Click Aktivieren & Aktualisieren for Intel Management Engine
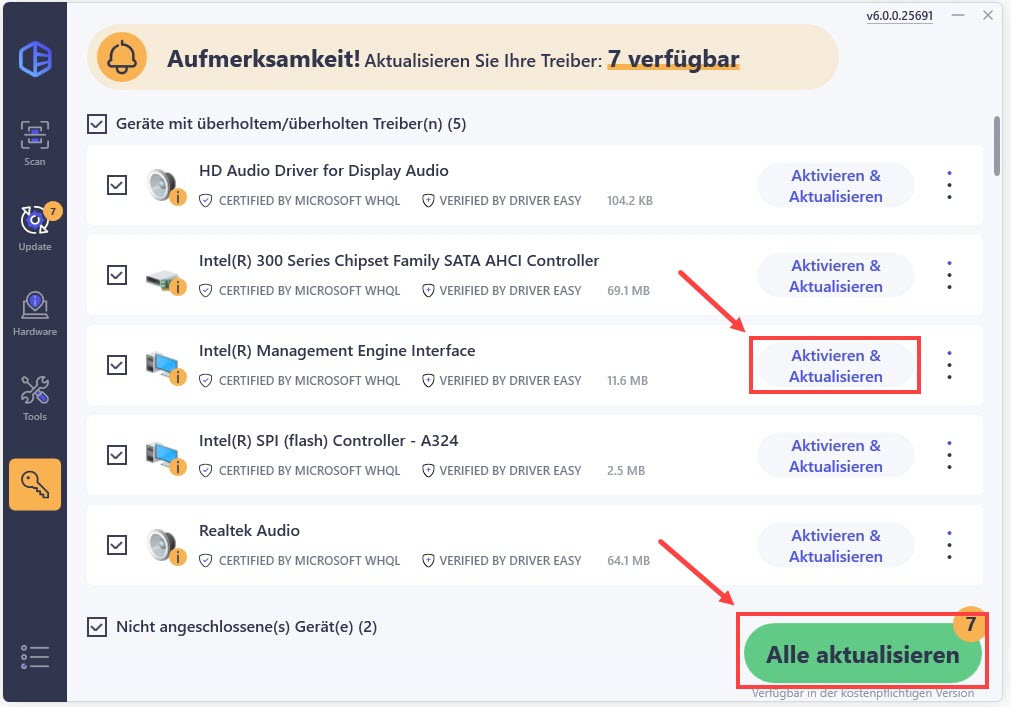 click(x=834, y=365)
